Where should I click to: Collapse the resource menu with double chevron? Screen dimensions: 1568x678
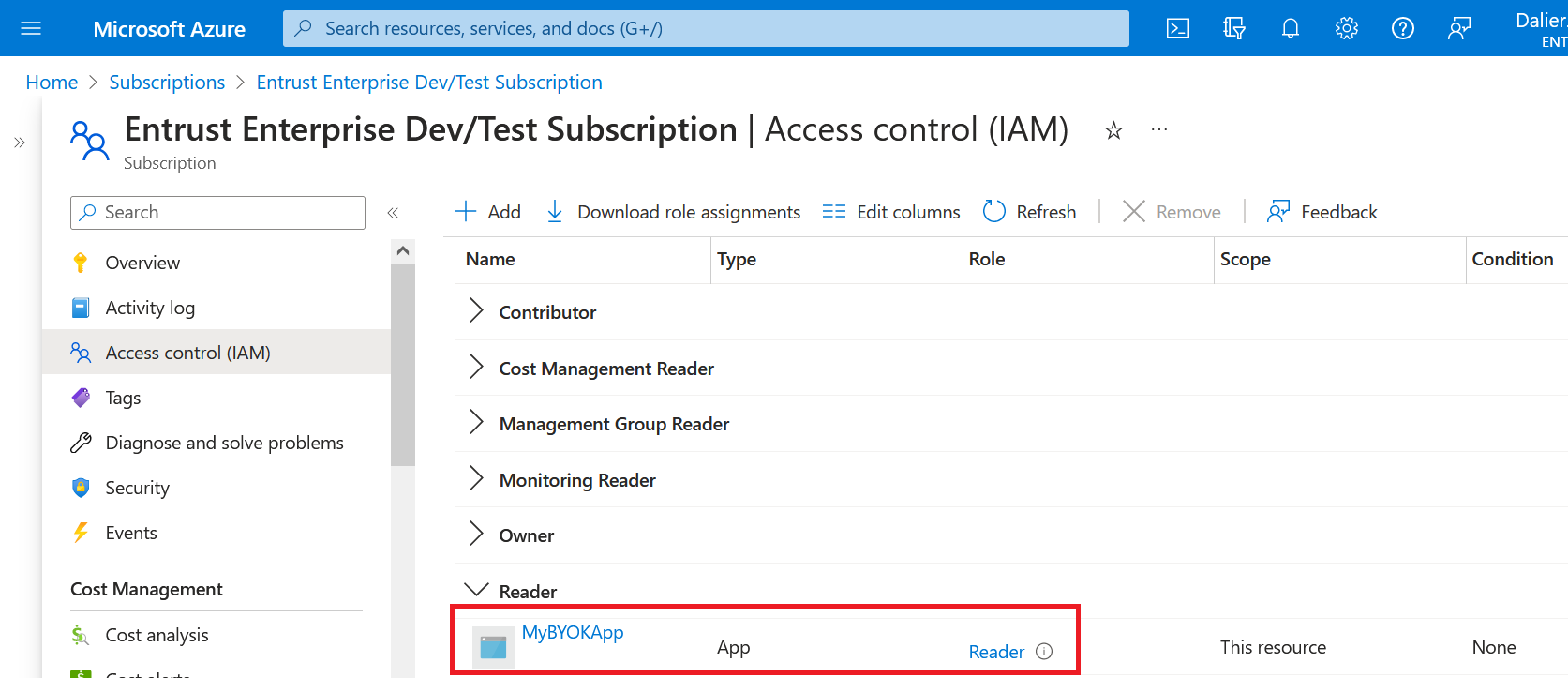[x=393, y=213]
